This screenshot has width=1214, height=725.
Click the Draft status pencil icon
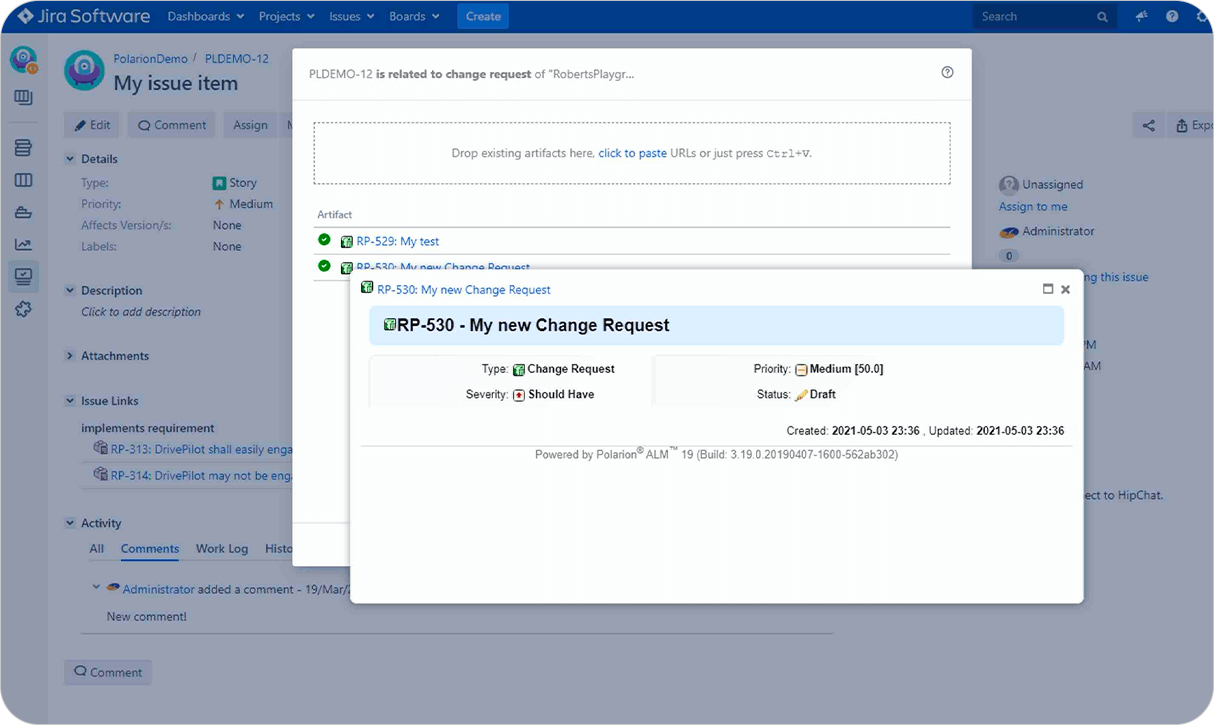pos(801,395)
